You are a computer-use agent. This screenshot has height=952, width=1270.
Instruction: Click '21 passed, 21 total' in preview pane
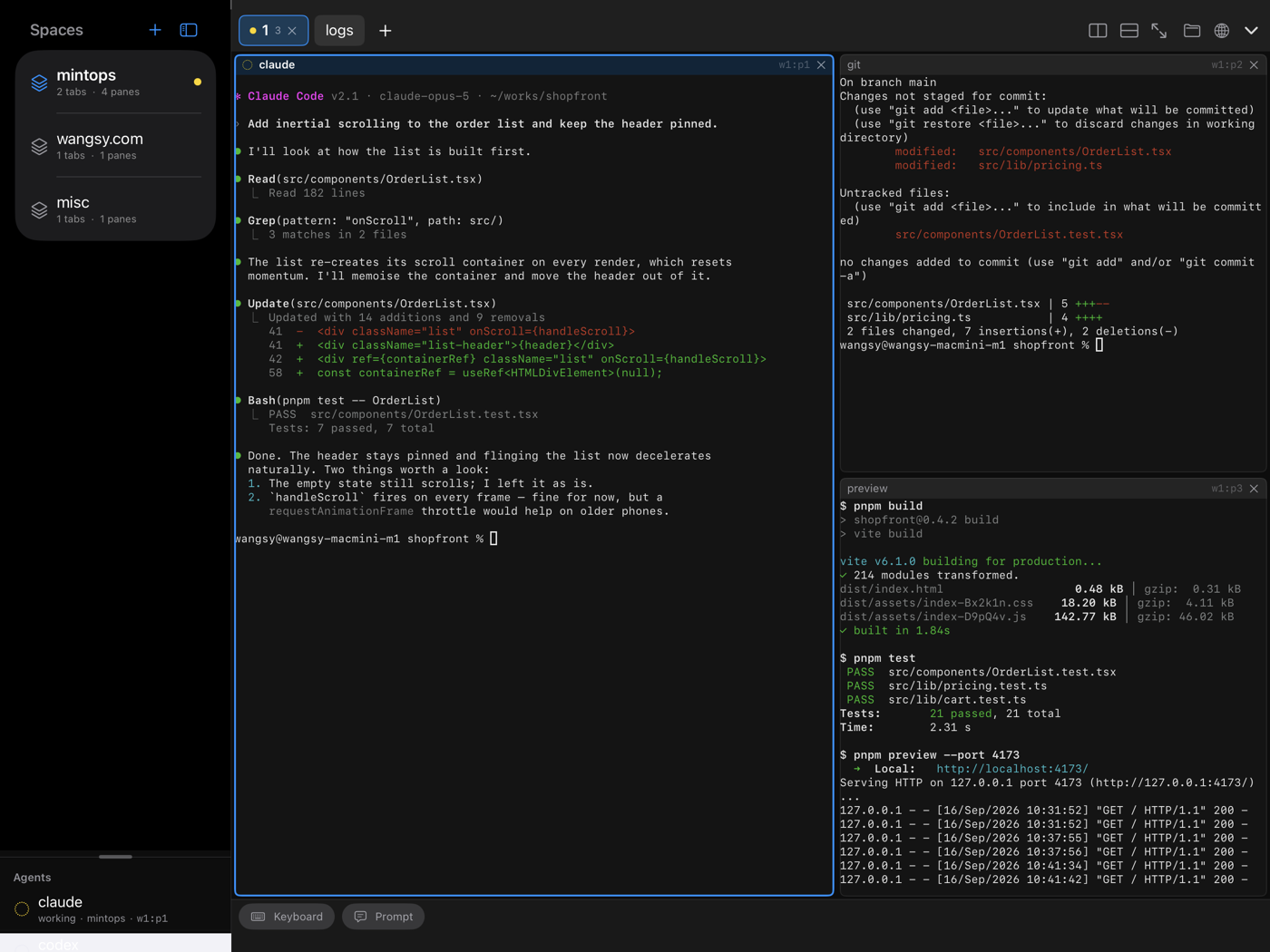click(995, 714)
